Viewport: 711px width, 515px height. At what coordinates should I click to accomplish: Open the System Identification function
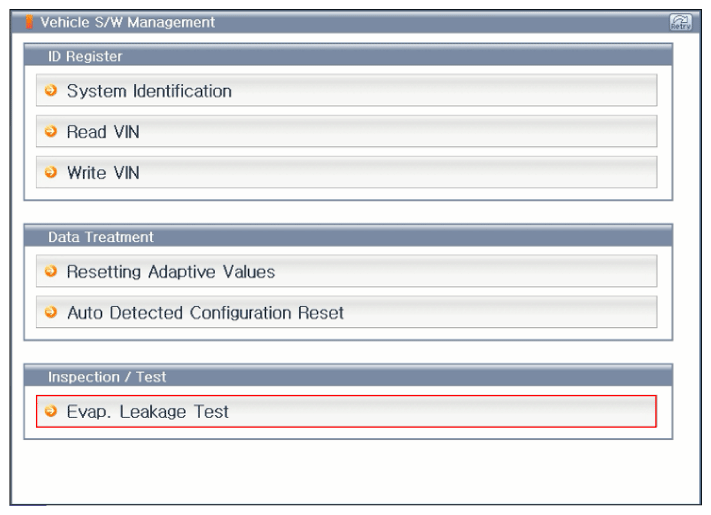click(x=148, y=91)
